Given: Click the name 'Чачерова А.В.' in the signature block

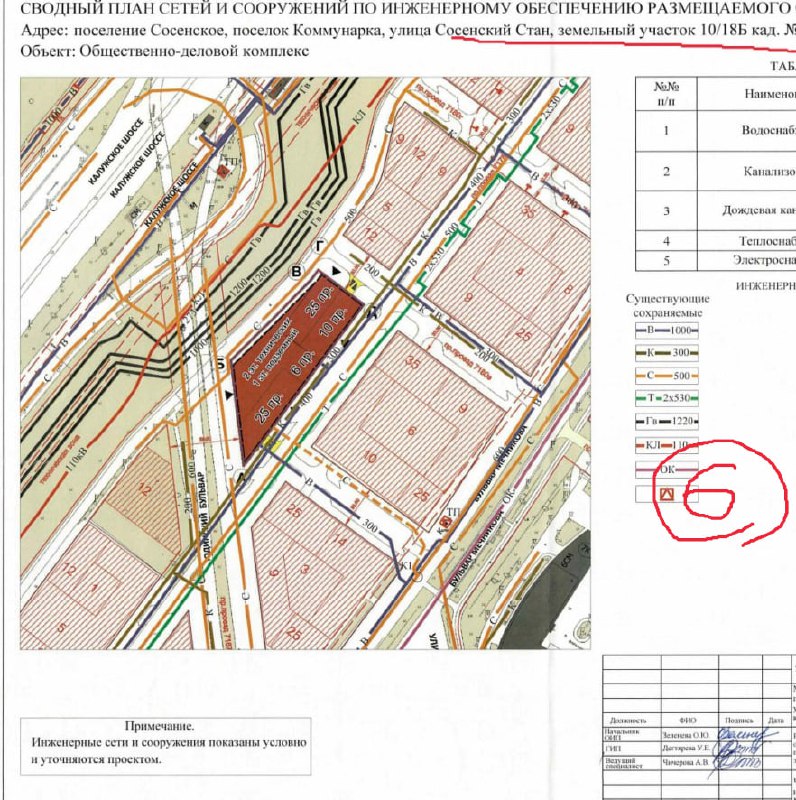Looking at the screenshot, I should (x=685, y=762).
